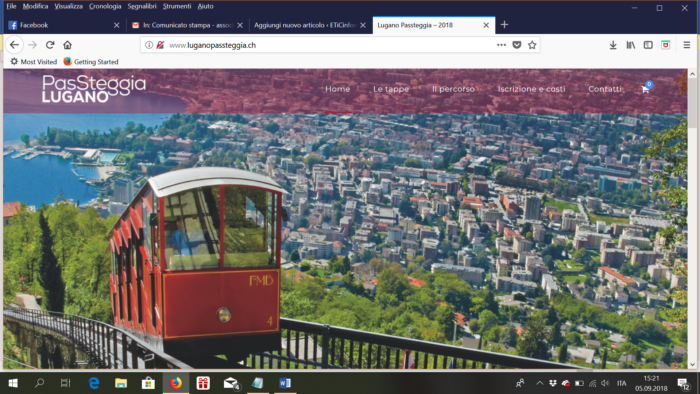Save page to Pocket icon

[x=517, y=45]
